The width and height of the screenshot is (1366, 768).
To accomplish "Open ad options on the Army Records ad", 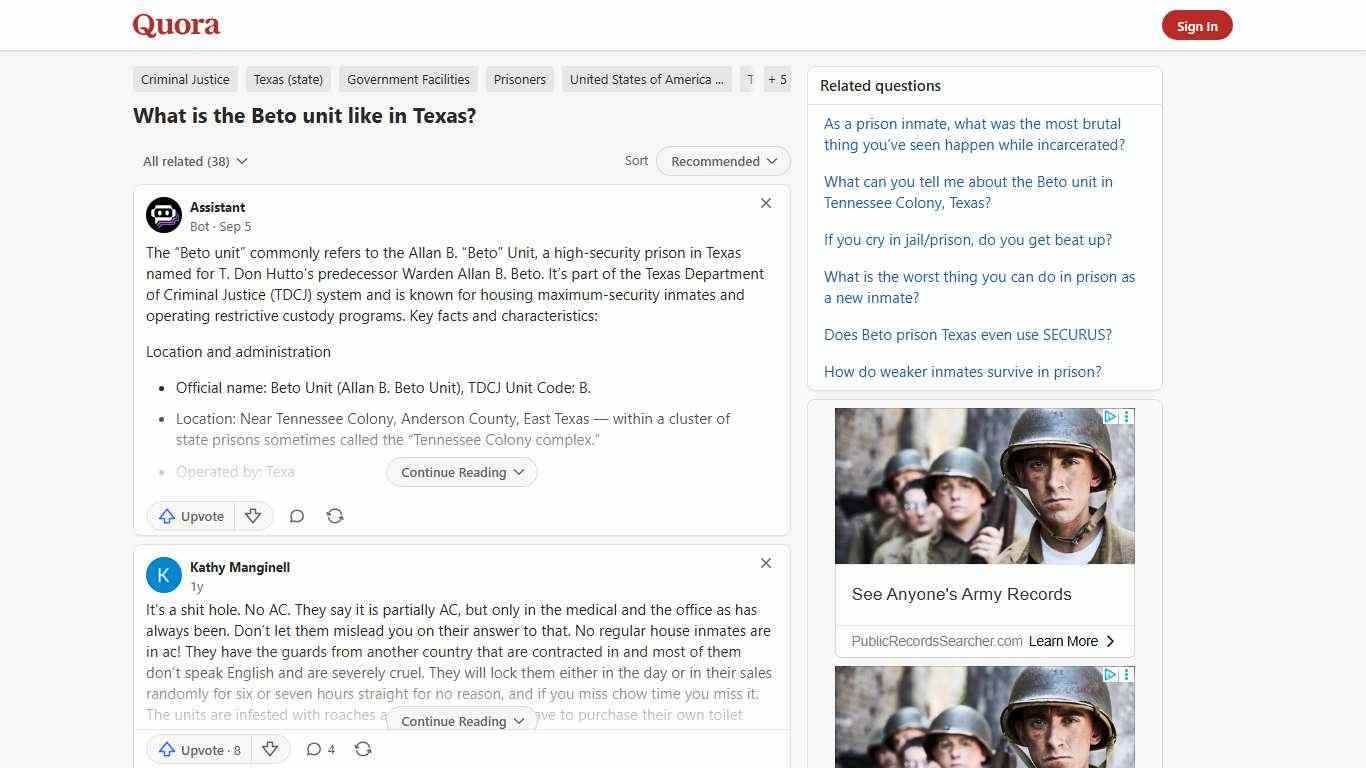I will [x=1127, y=416].
